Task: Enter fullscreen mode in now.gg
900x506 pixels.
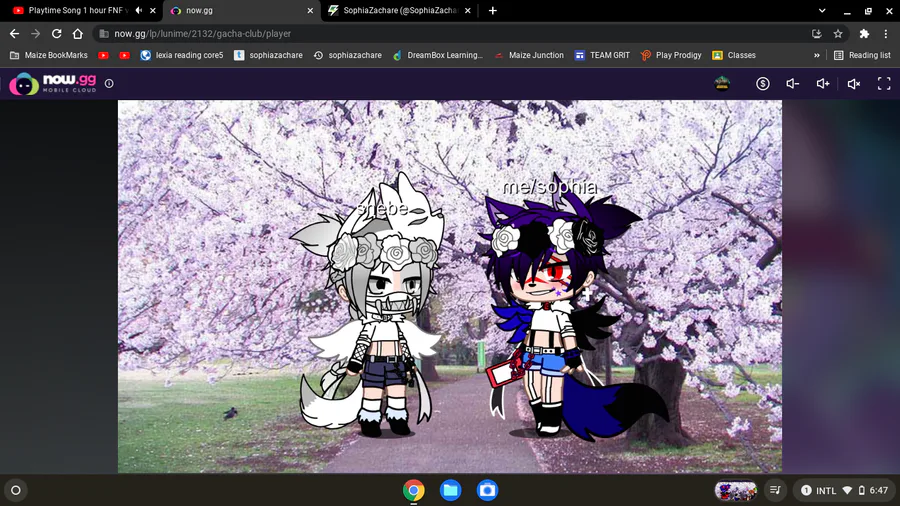Action: pos(884,84)
